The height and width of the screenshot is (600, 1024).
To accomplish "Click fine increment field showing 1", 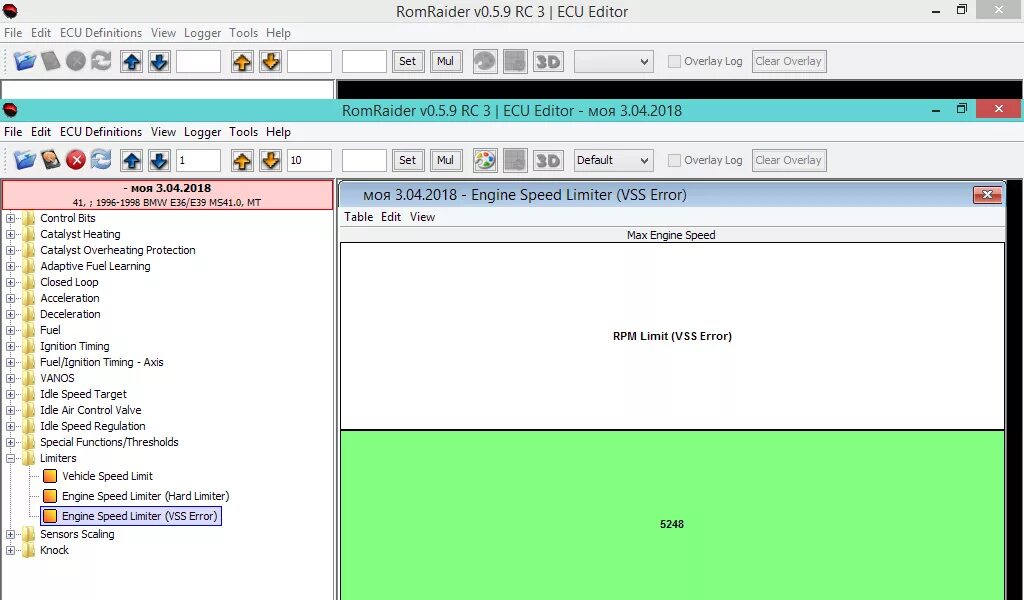I will [x=198, y=161].
